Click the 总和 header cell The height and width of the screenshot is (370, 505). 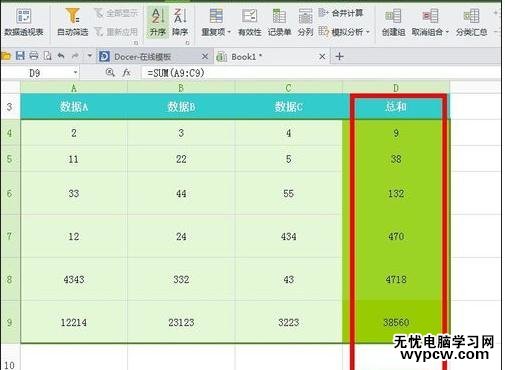tap(396, 107)
